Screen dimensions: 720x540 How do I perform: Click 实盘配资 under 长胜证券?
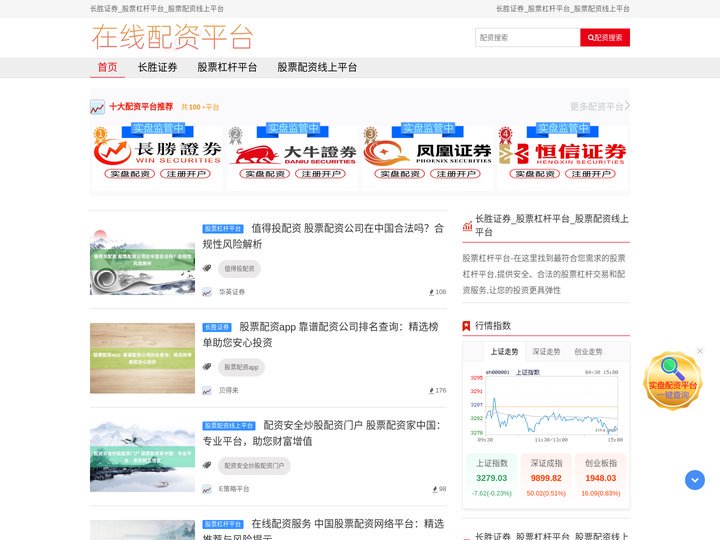coord(130,174)
